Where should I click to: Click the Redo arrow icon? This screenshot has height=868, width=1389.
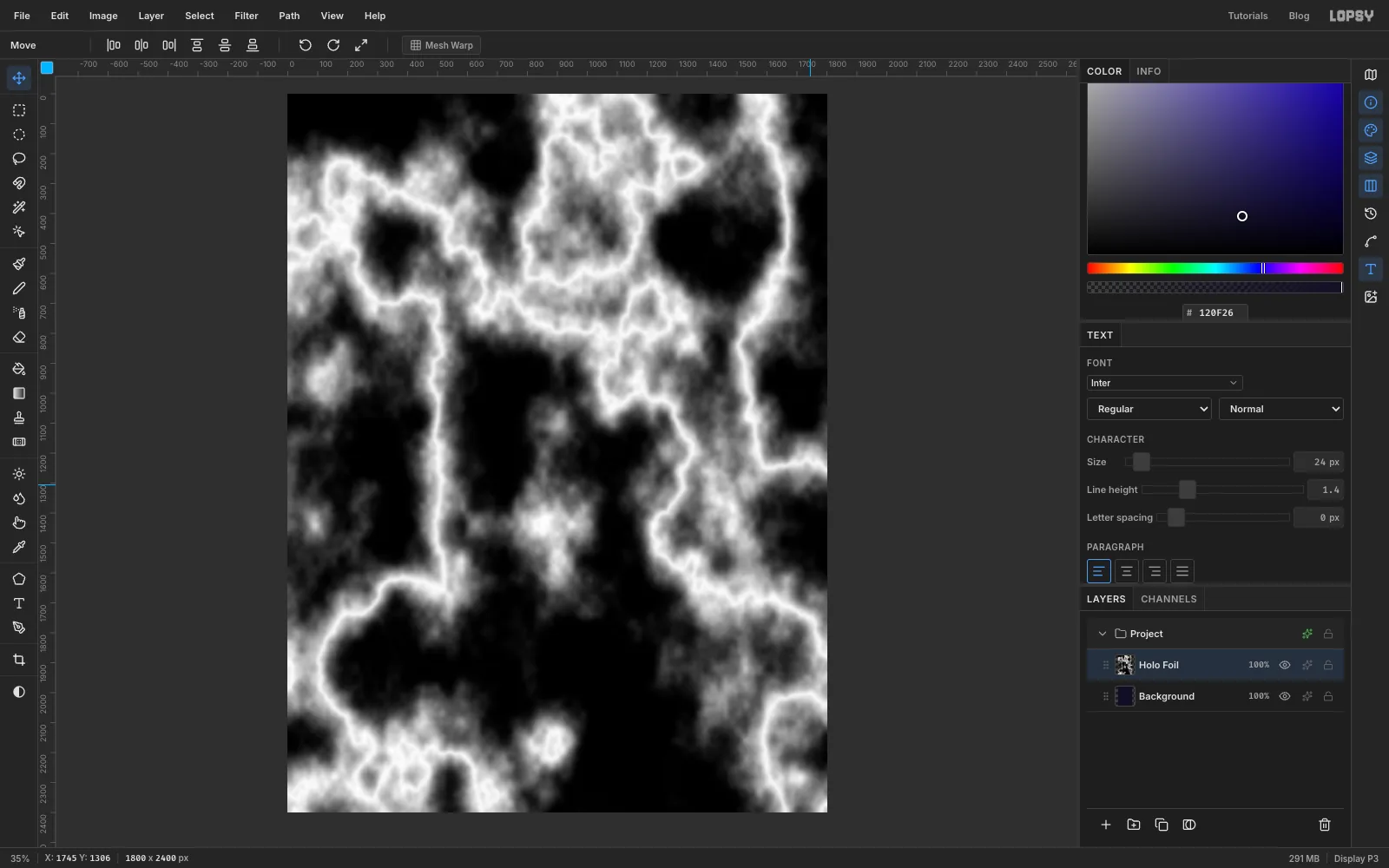point(333,45)
